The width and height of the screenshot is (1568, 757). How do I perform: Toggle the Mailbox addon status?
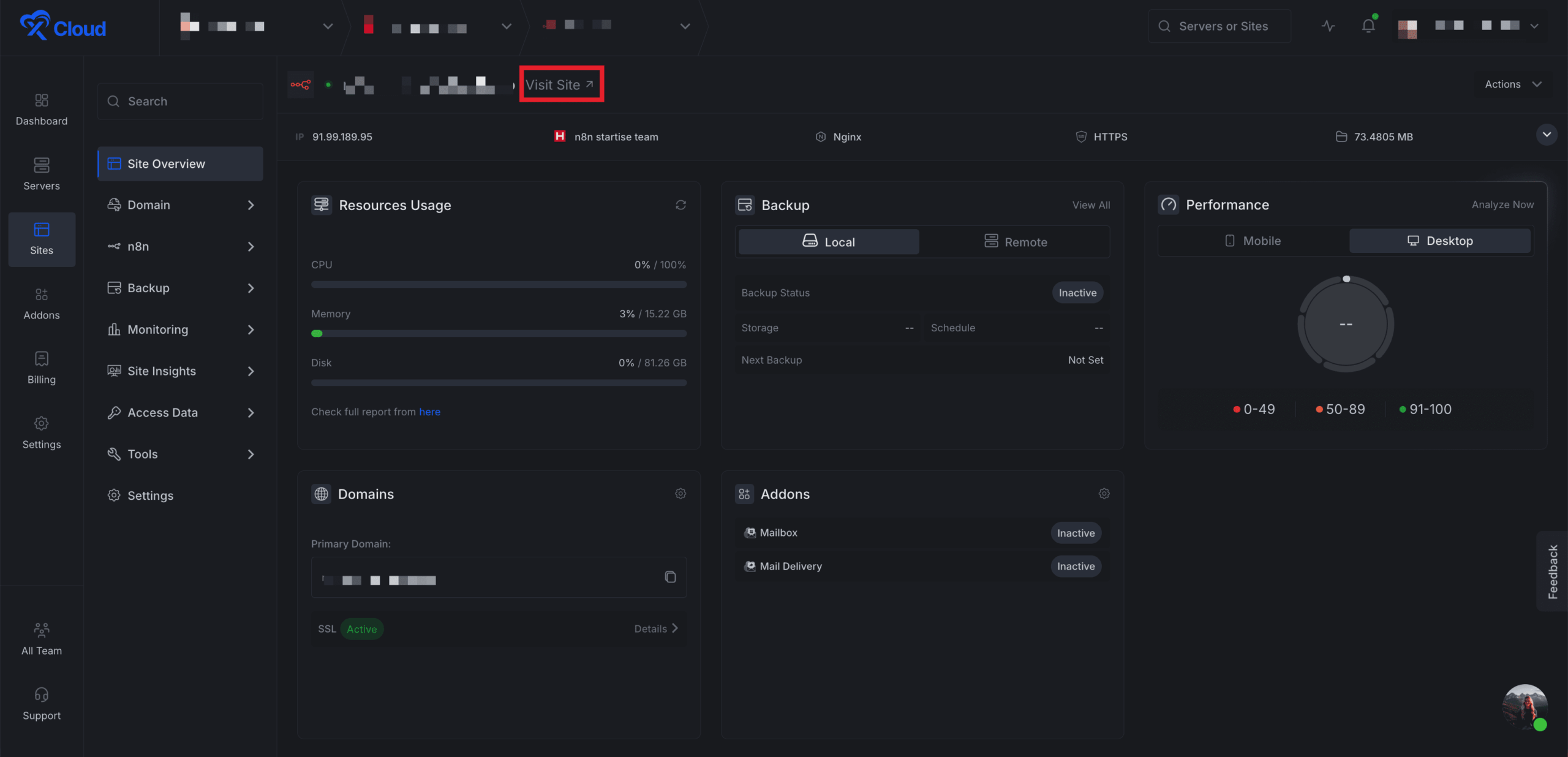(x=1076, y=533)
